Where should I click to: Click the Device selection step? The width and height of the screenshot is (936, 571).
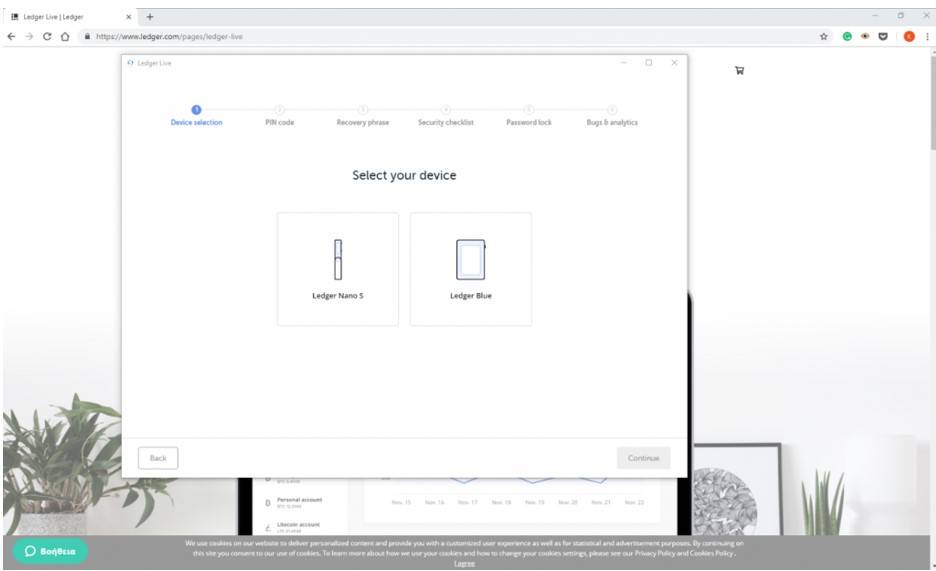(196, 116)
